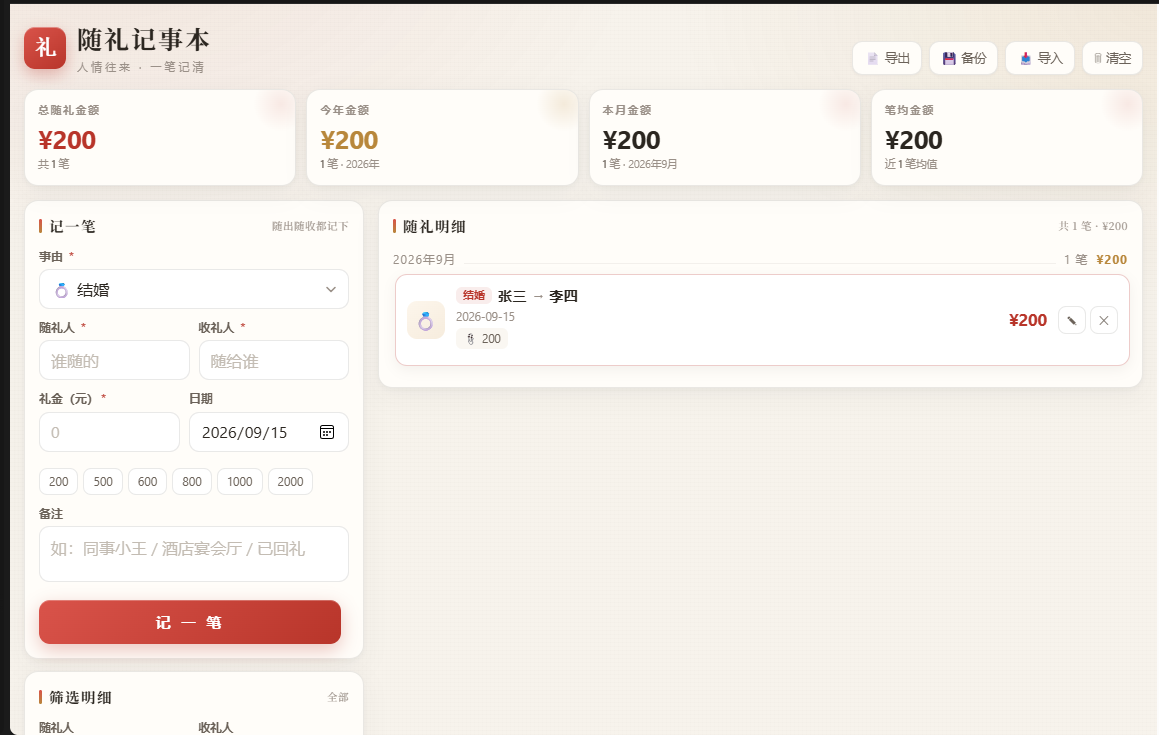Screen dimensions: 1159x735
Task: Focus the 备注 notes textarea
Action: click(194, 554)
